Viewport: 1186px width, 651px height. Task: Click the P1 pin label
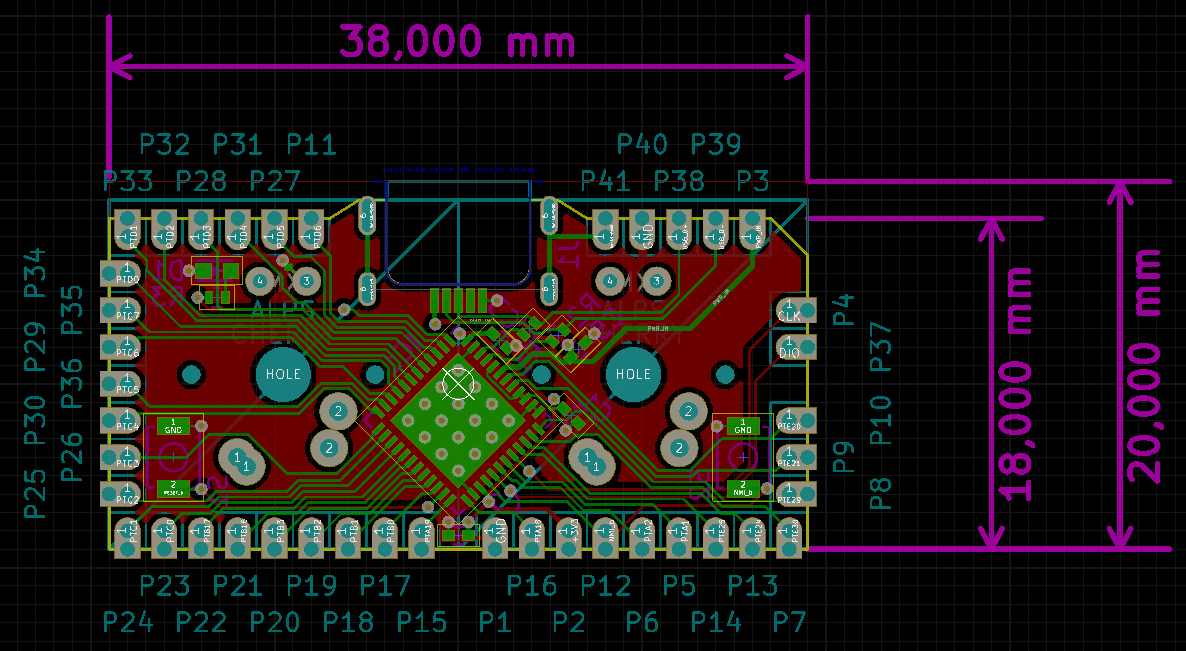[495, 622]
